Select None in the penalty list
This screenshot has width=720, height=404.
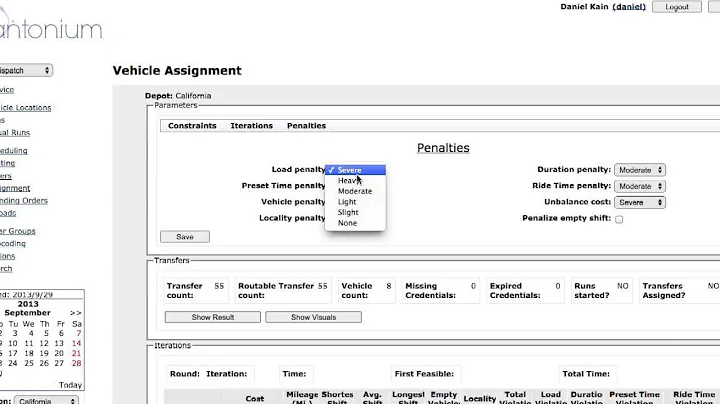point(355,223)
